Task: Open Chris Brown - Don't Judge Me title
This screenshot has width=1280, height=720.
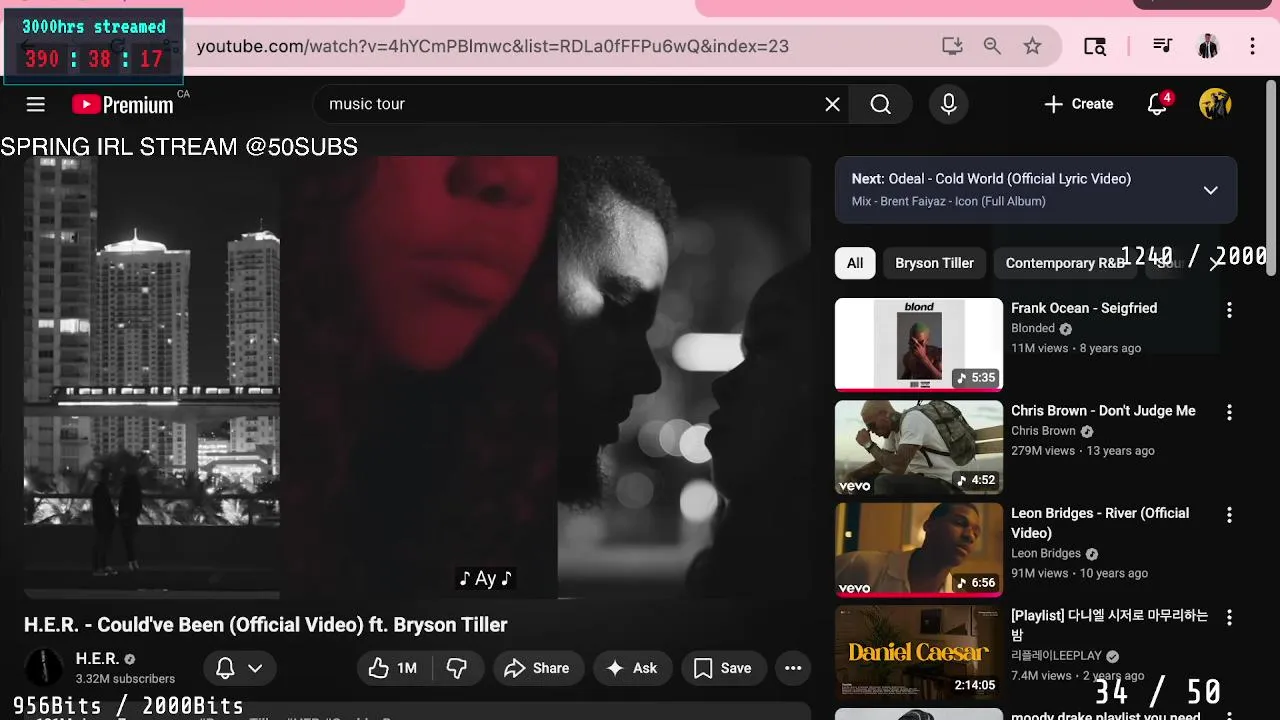Action: click(1103, 410)
